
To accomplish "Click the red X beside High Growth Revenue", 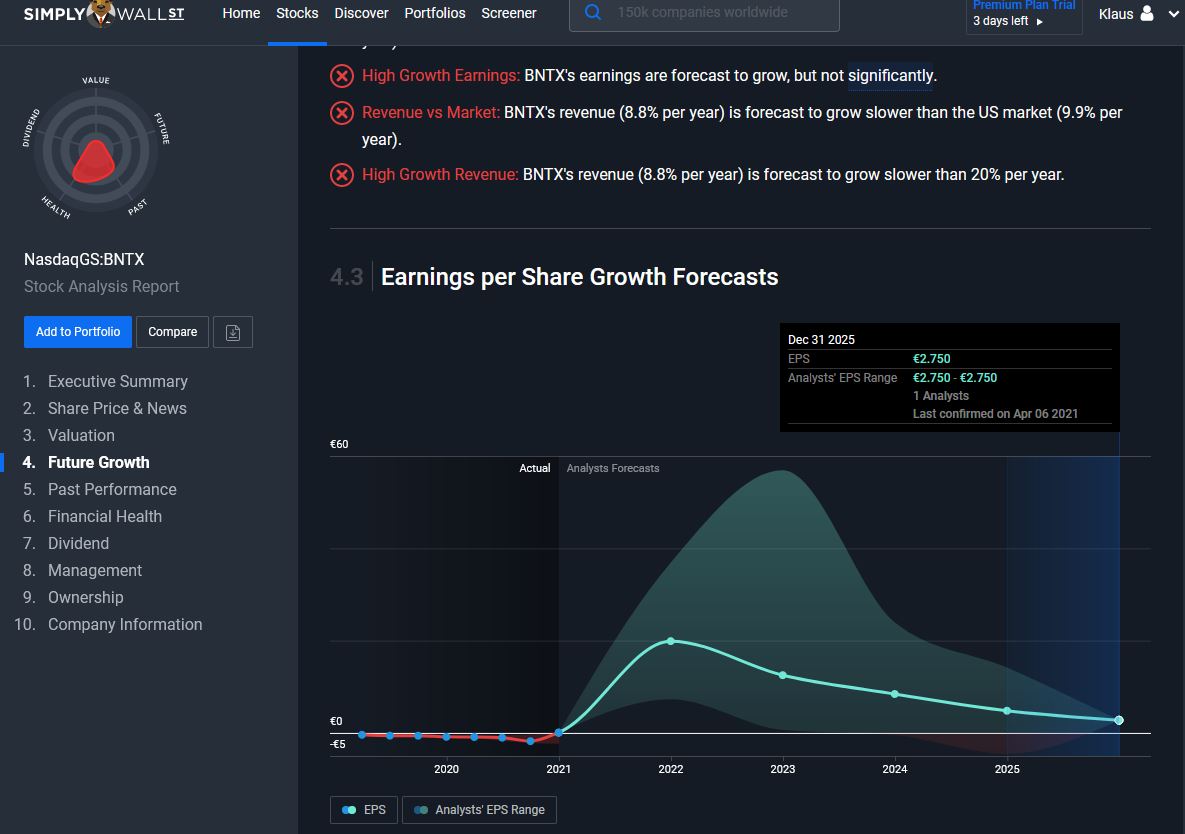I will click(342, 175).
